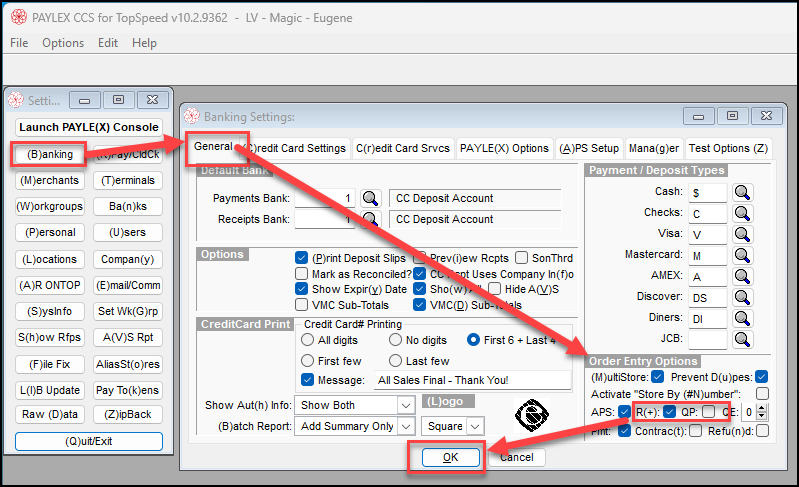Viewport: 799px width, 487px height.
Task: Click lookup magnifier next to Discover type
Action: click(742, 297)
